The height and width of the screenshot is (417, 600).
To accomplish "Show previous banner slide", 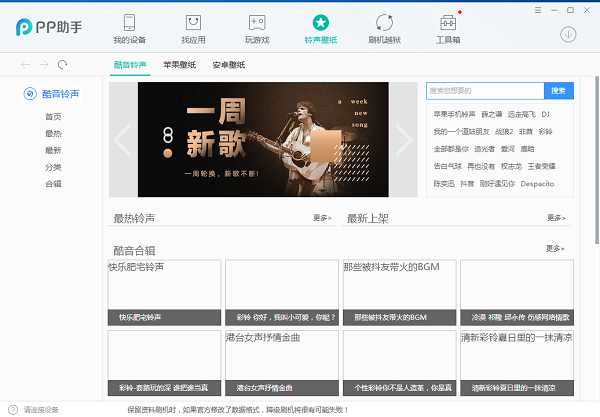I will point(123,140).
